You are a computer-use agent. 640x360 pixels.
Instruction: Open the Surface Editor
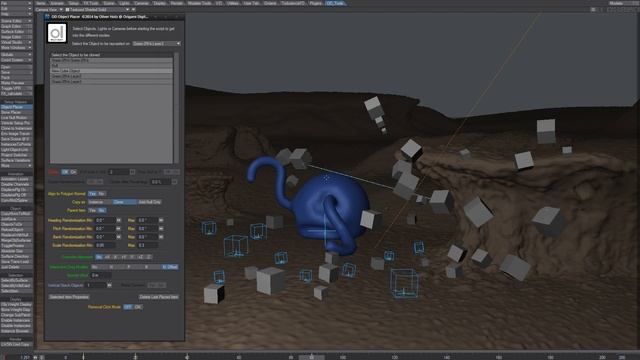[x=16, y=31]
